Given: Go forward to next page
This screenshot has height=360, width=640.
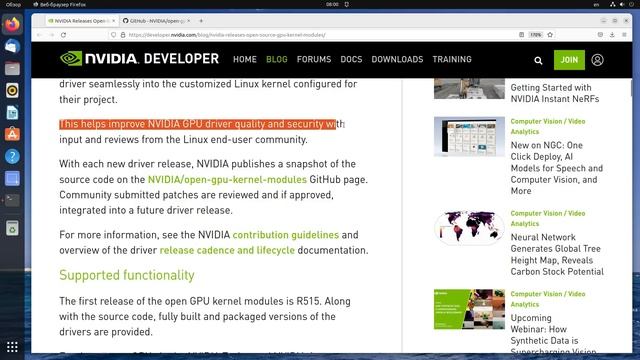Looking at the screenshot, I should point(51,35).
